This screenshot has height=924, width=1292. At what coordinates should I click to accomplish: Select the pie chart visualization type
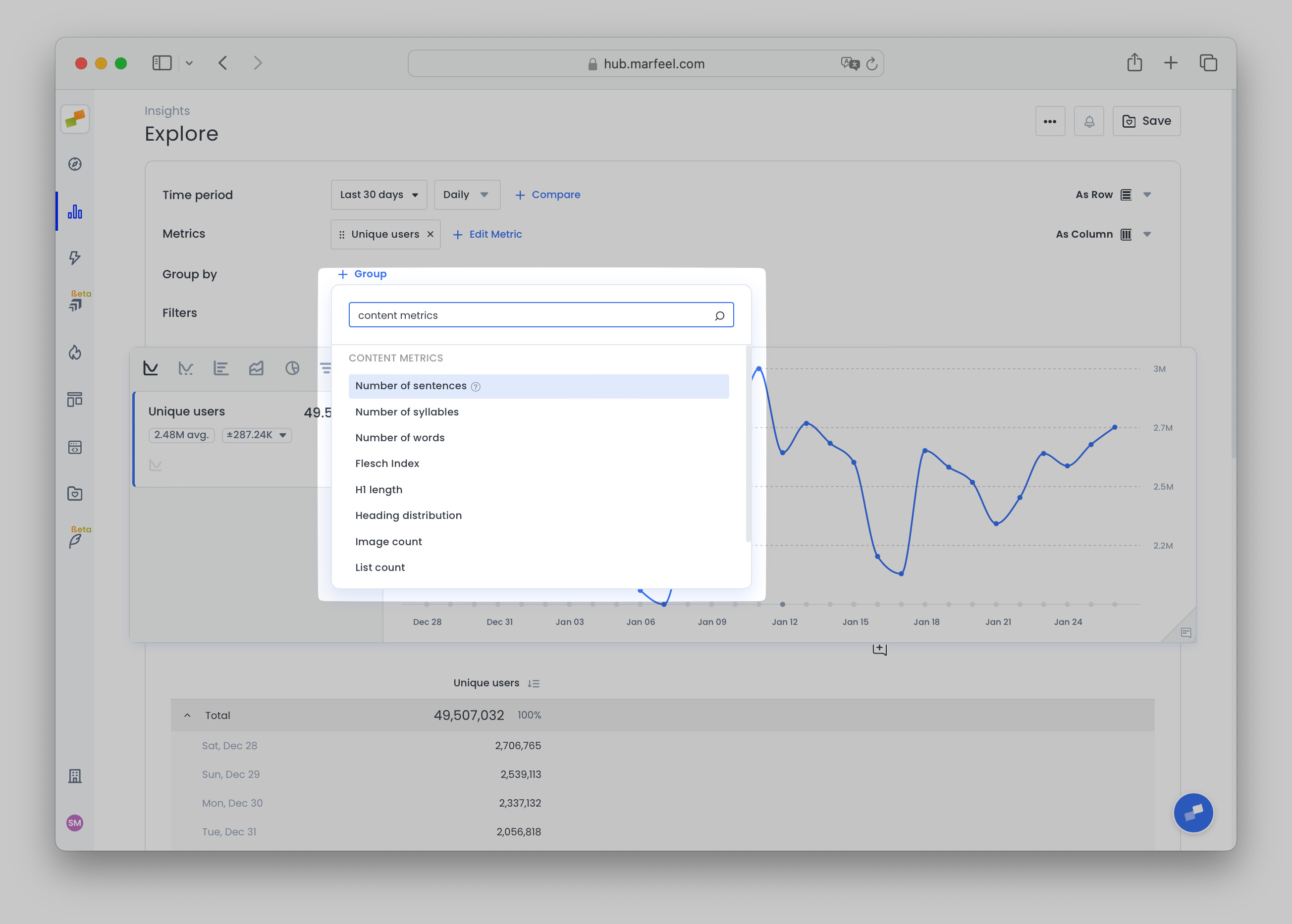click(292, 367)
